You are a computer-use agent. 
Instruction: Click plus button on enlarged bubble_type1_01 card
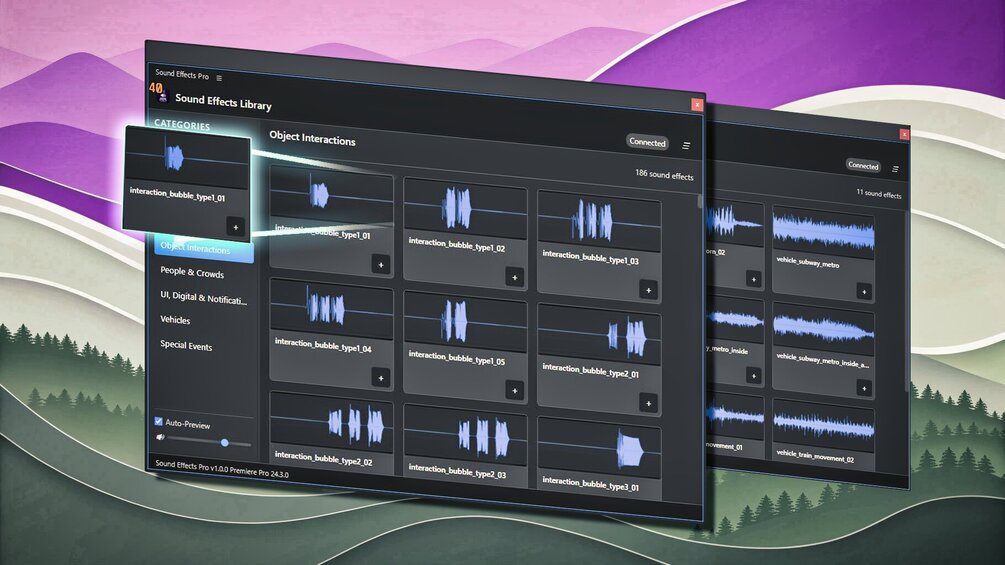235,227
